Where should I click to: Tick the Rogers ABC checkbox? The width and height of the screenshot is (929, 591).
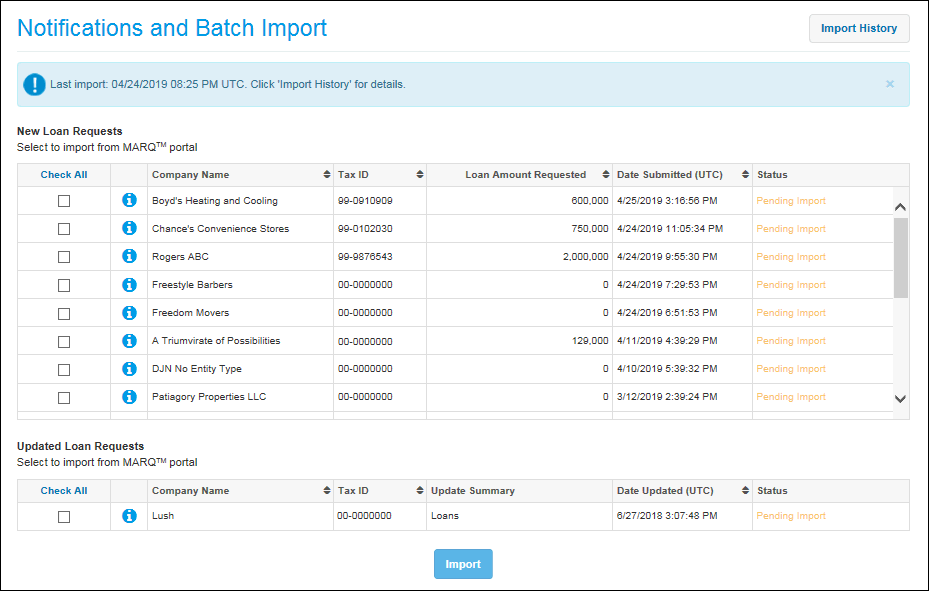pos(64,257)
